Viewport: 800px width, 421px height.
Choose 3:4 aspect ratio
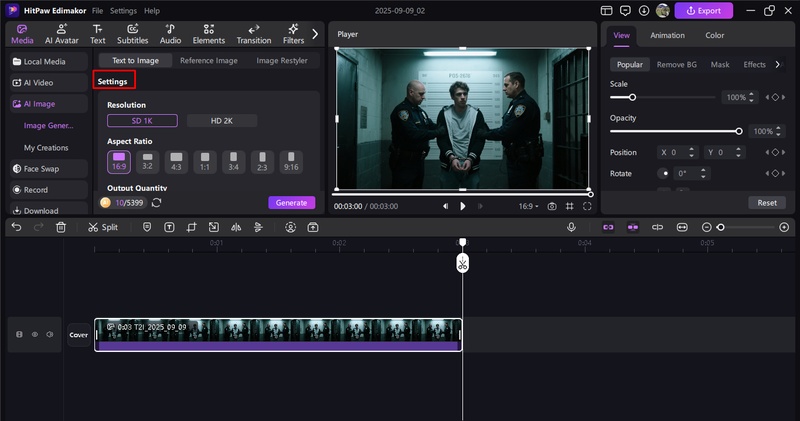click(233, 162)
